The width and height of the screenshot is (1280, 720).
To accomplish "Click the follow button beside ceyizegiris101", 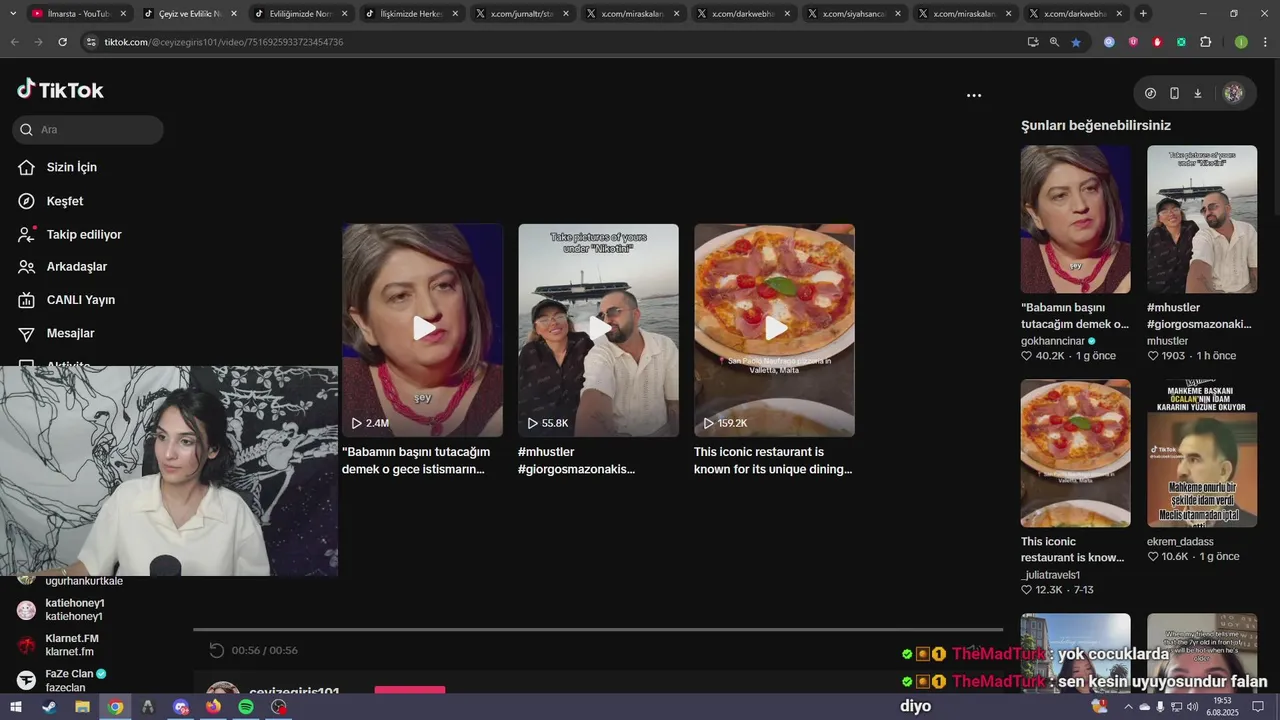I will [x=410, y=691].
